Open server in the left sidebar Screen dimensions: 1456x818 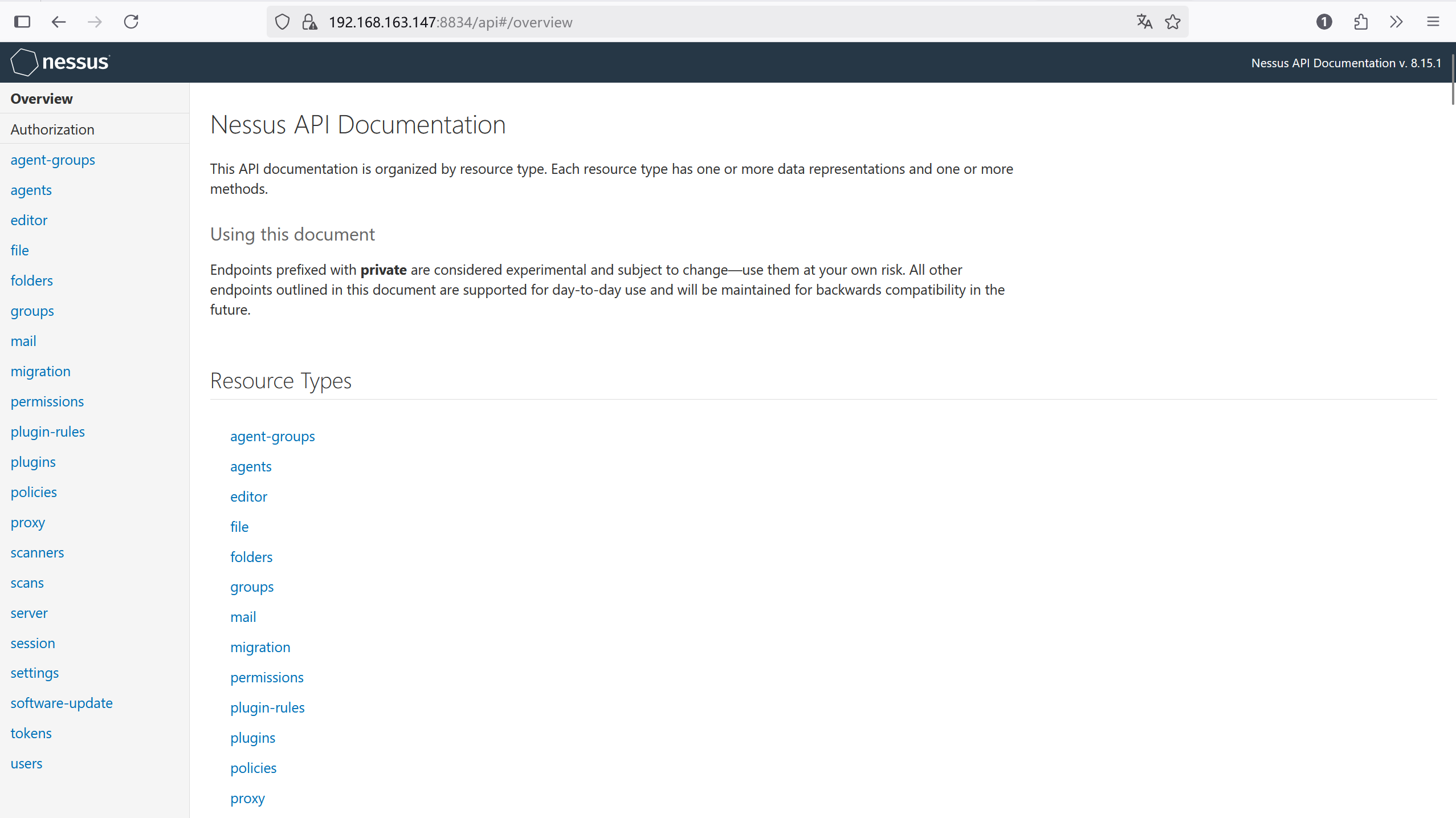(x=29, y=613)
